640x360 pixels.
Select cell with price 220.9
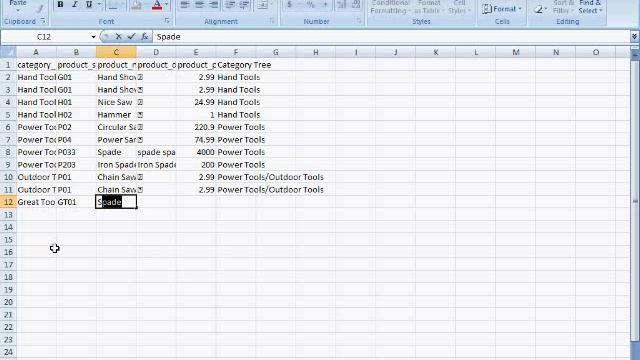tap(196, 127)
